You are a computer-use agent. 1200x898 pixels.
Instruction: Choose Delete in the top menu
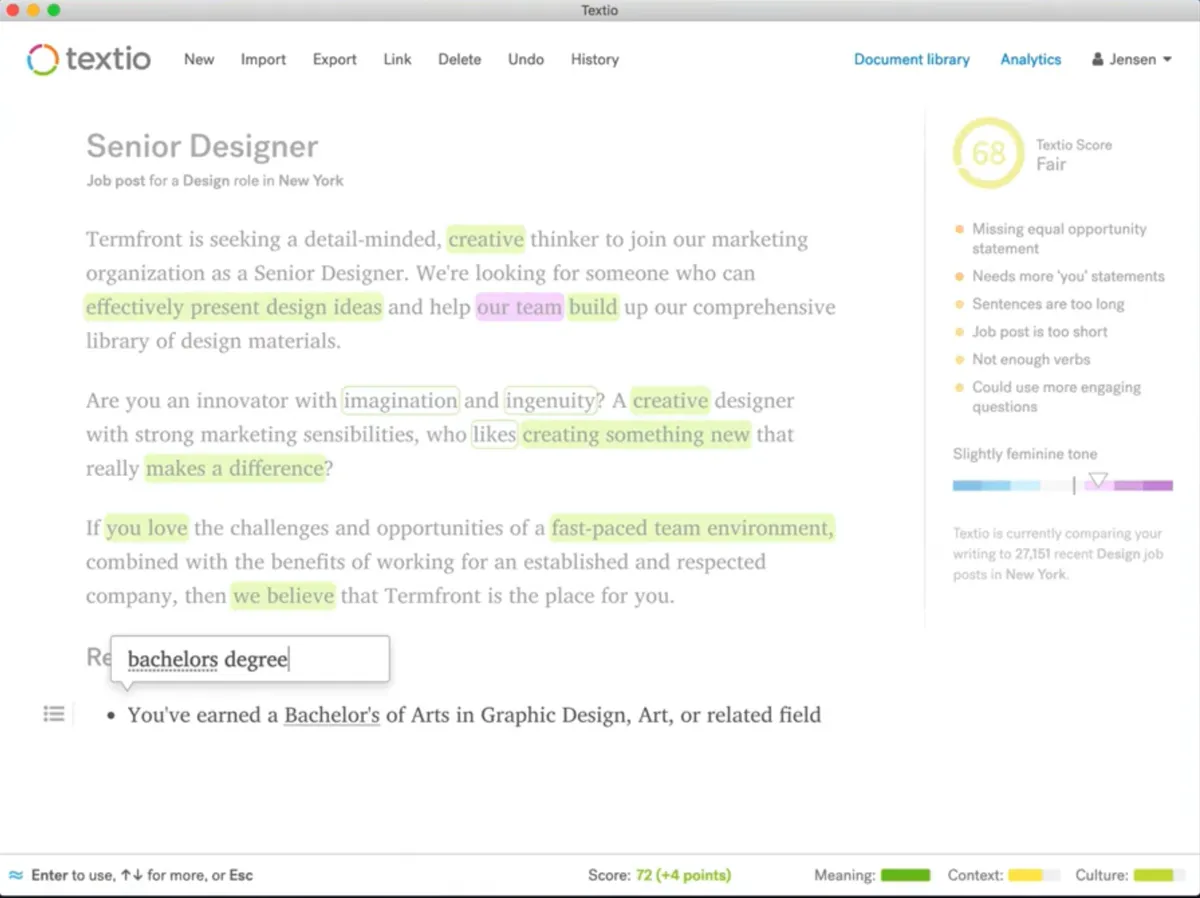coord(459,59)
